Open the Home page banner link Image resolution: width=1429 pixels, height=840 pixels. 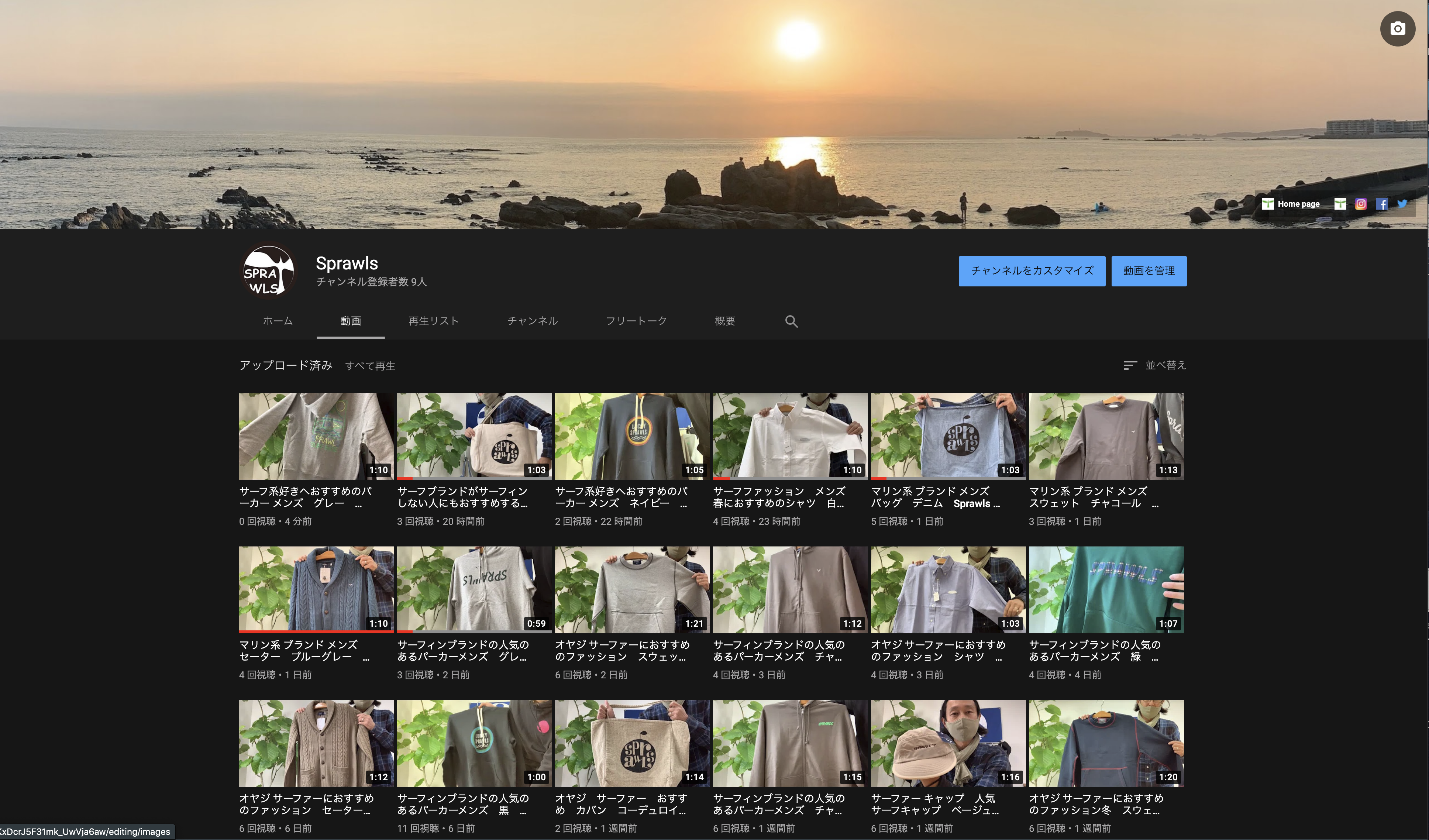tap(1291, 204)
